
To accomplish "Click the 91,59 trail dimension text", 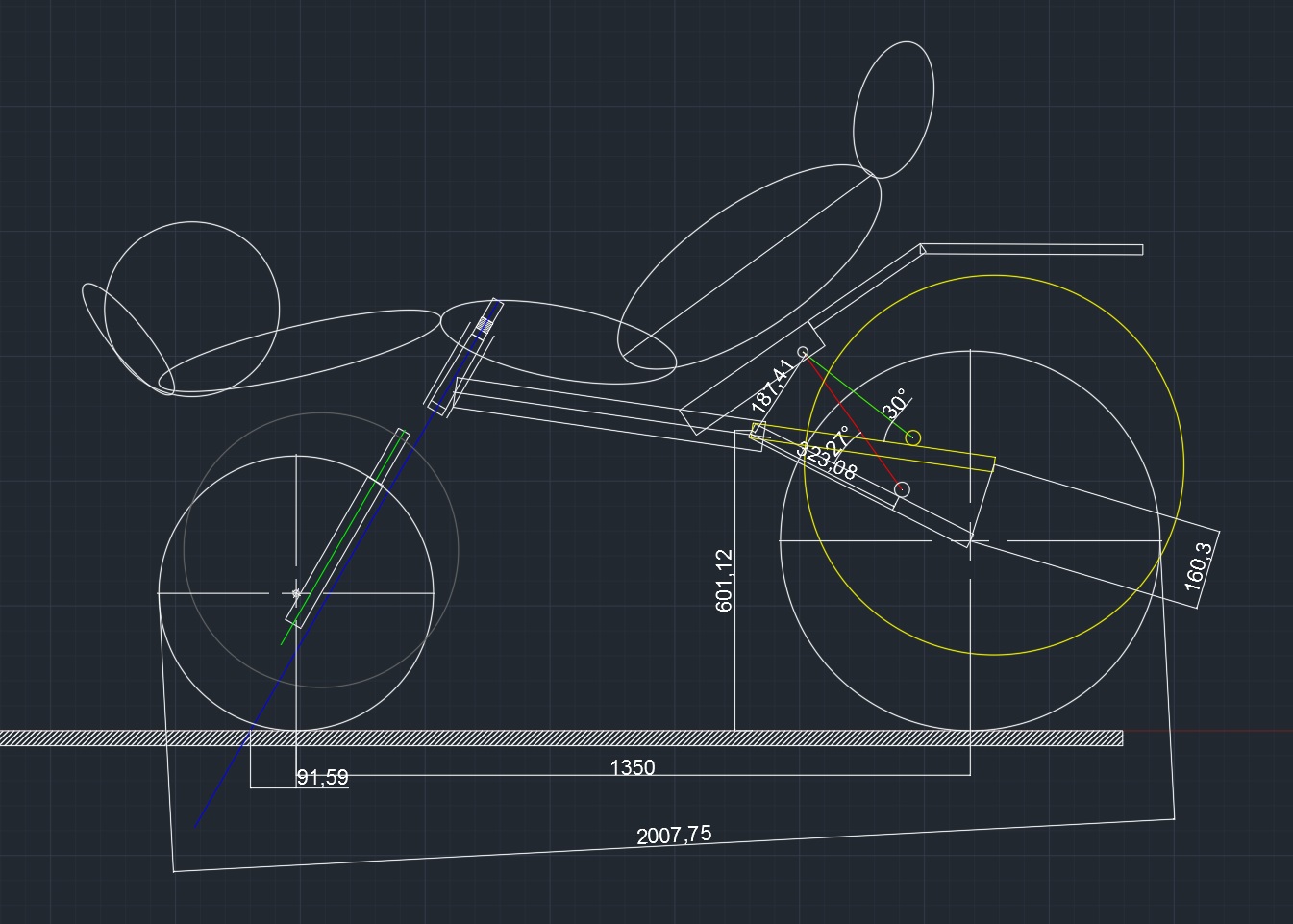I will [x=322, y=778].
